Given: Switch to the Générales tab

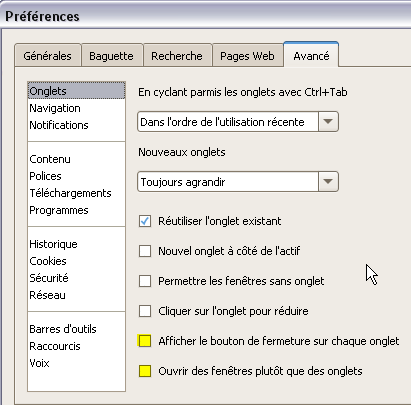Looking at the screenshot, I should 48,56.
